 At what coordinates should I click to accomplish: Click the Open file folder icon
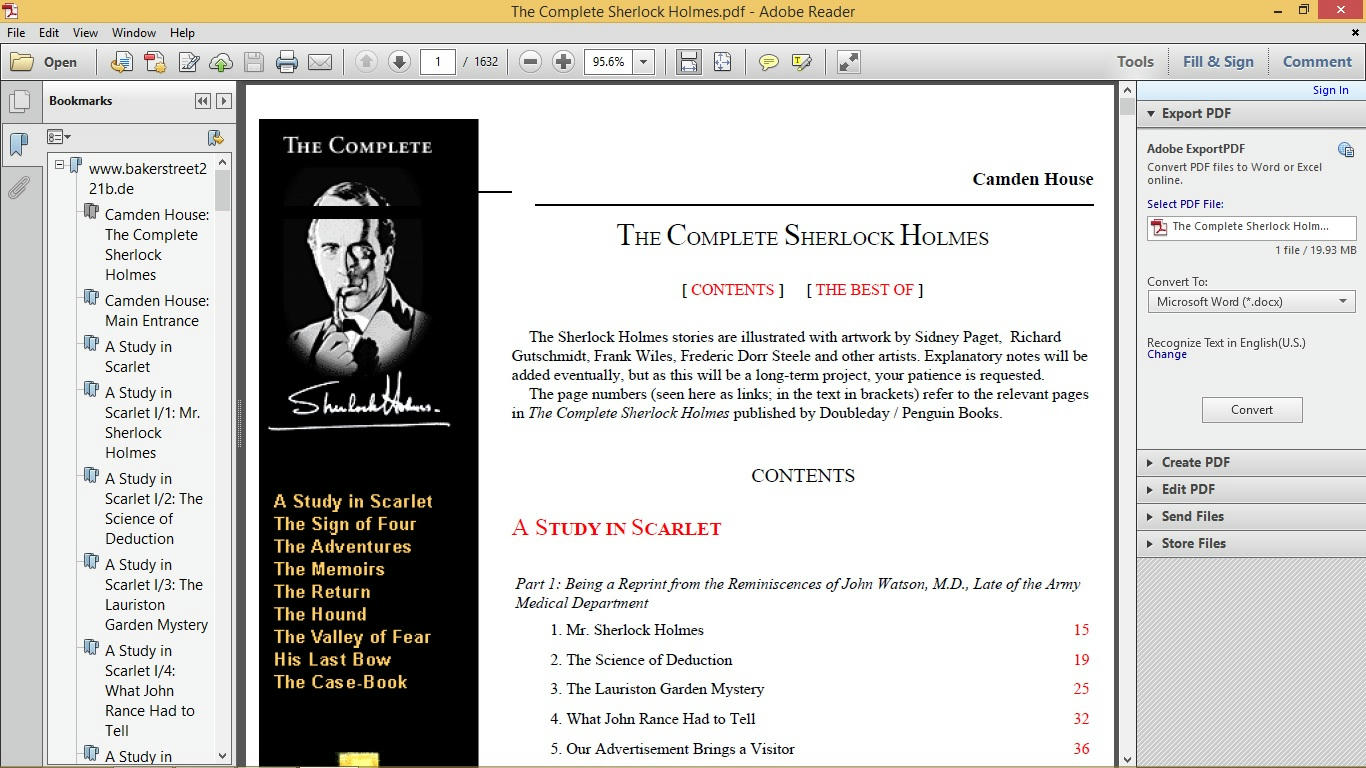pos(22,62)
